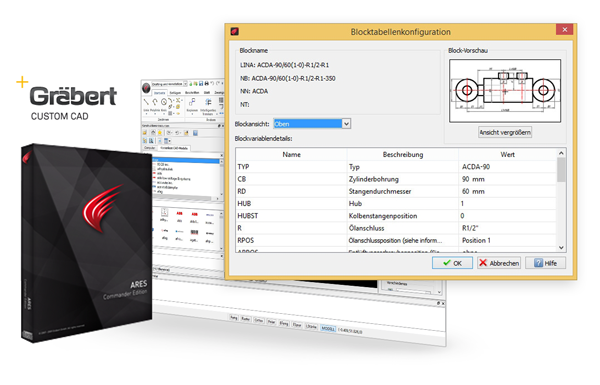The width and height of the screenshot is (600, 385).
Task: Click the Kolbenstangenposition description cell
Action: (x=403, y=216)
